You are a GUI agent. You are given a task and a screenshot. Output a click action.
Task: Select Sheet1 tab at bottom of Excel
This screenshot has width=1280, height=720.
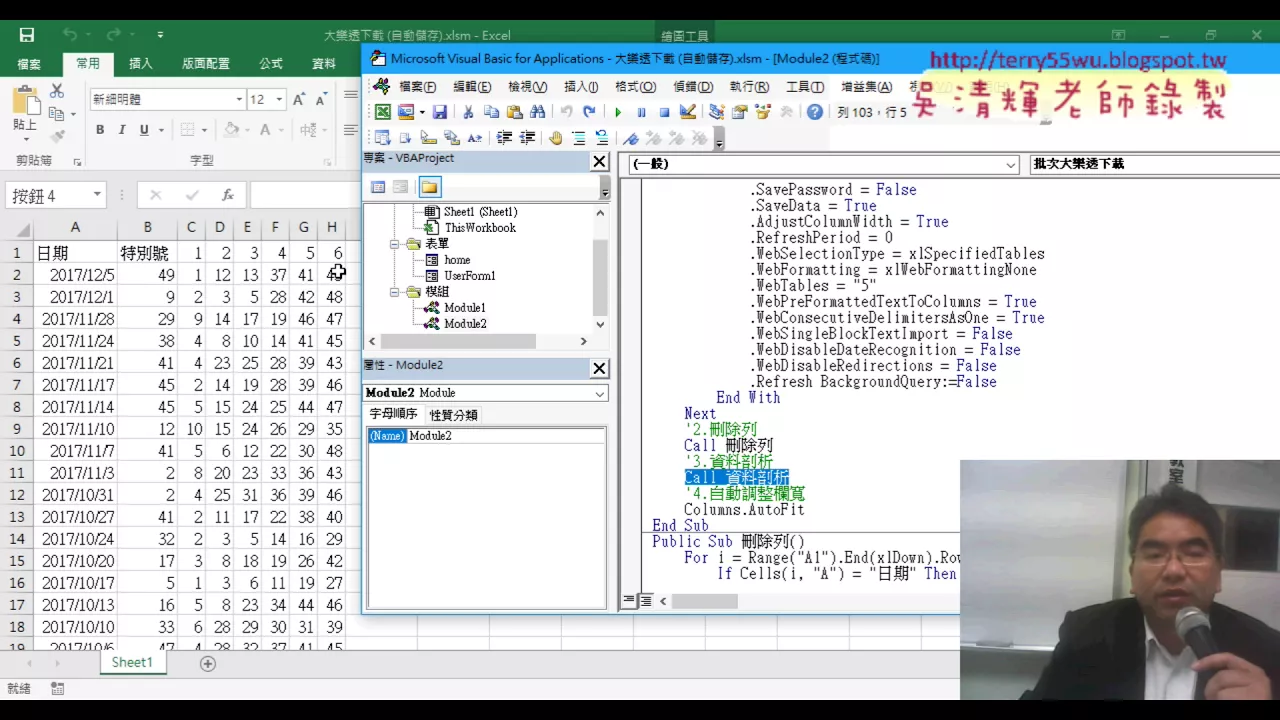[x=132, y=662]
